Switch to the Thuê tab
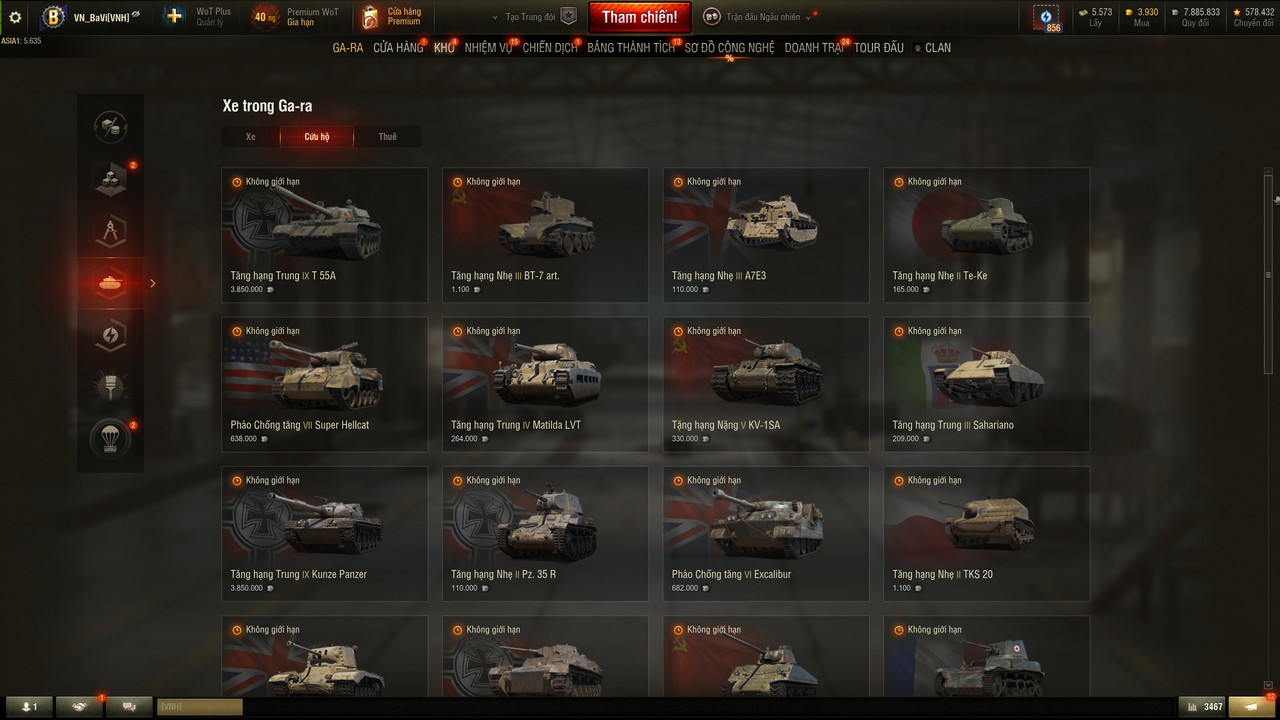This screenshot has width=1280, height=720. (x=387, y=137)
